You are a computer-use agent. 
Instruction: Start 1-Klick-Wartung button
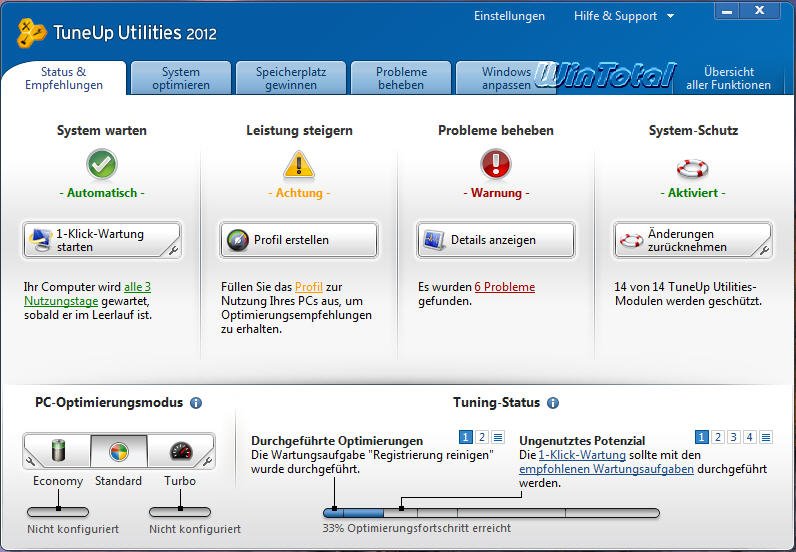pos(102,240)
